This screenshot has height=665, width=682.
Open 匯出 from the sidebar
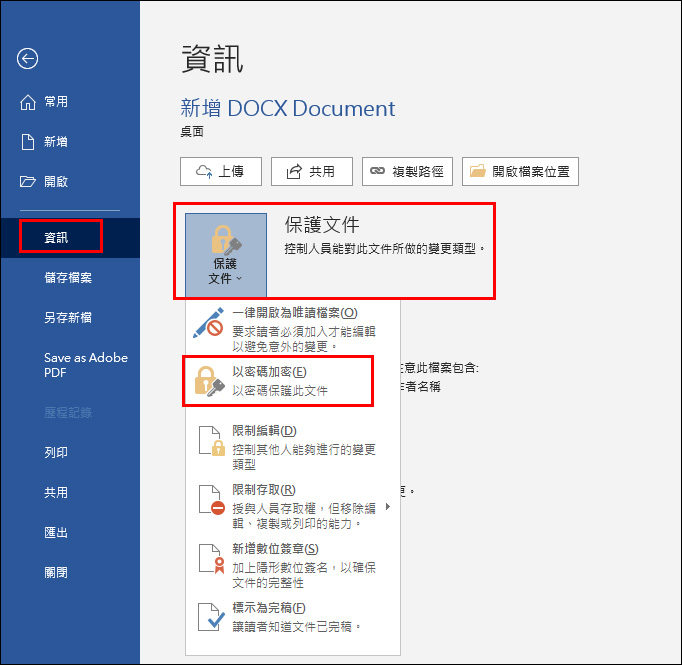(70, 533)
